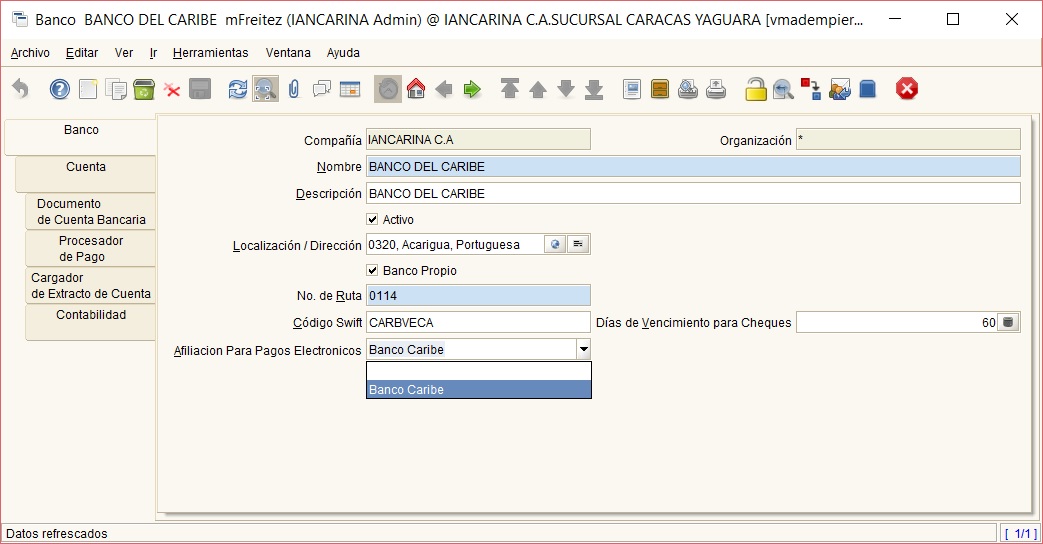Select Banco Caribe in the dropdown list

click(x=478, y=390)
